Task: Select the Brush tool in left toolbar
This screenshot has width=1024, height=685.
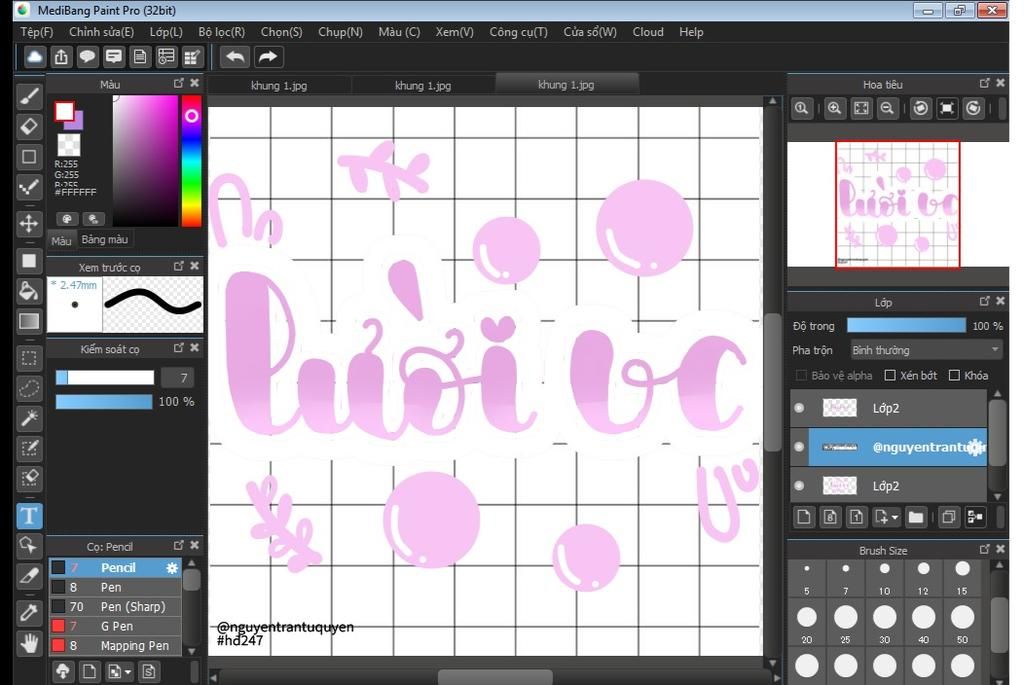Action: [29, 96]
